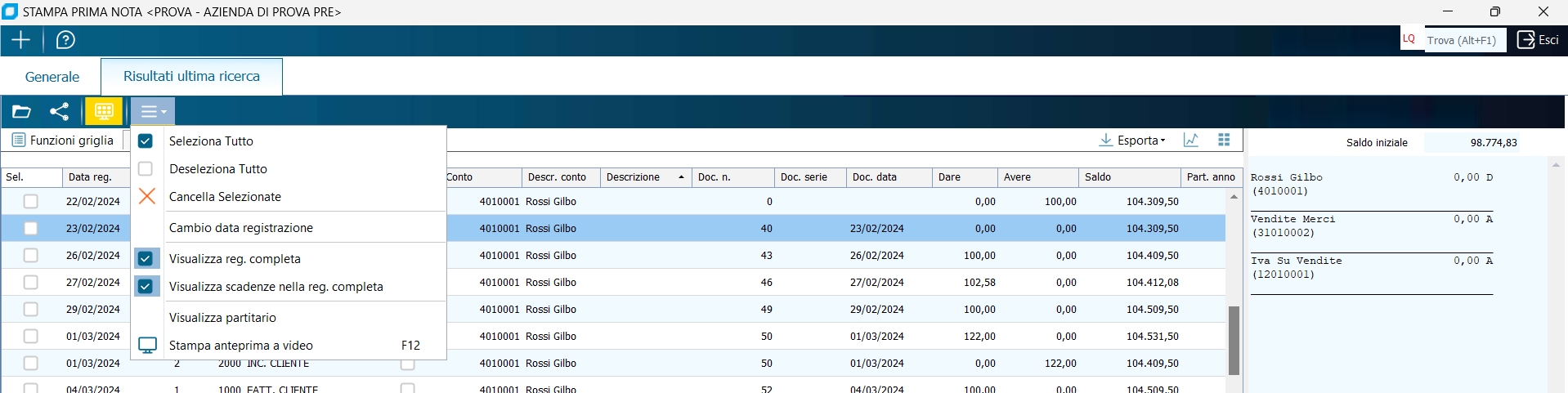1568x393 pixels.
Task: Click the Part. anno column header
Action: [x=1212, y=176]
